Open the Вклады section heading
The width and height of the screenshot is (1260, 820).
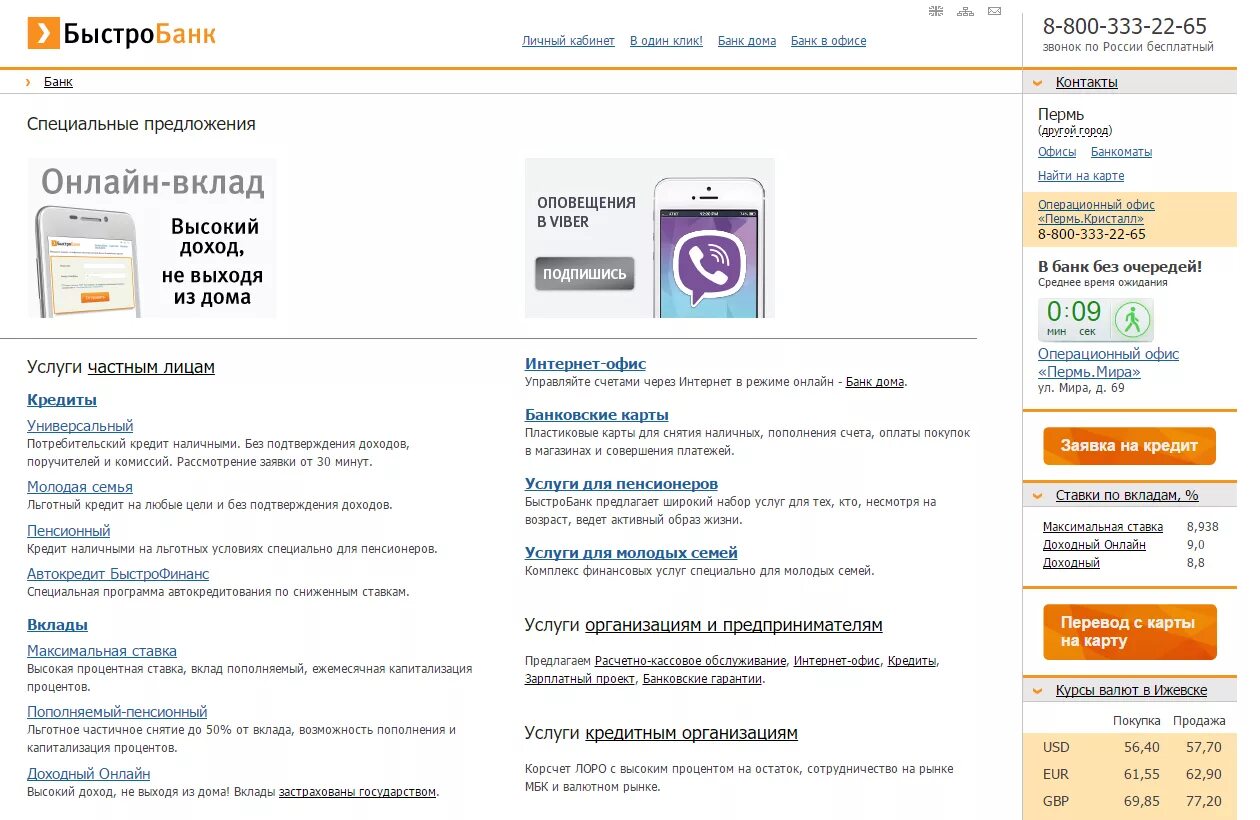click(57, 625)
